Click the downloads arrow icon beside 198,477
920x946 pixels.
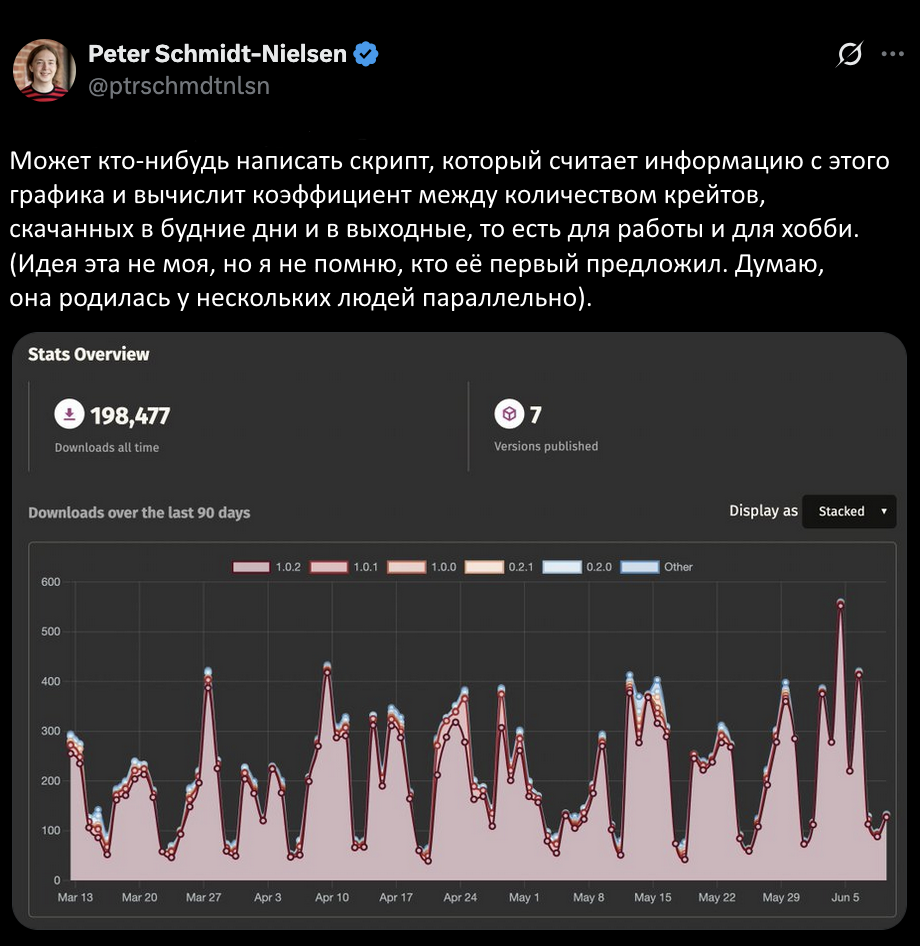[67, 415]
